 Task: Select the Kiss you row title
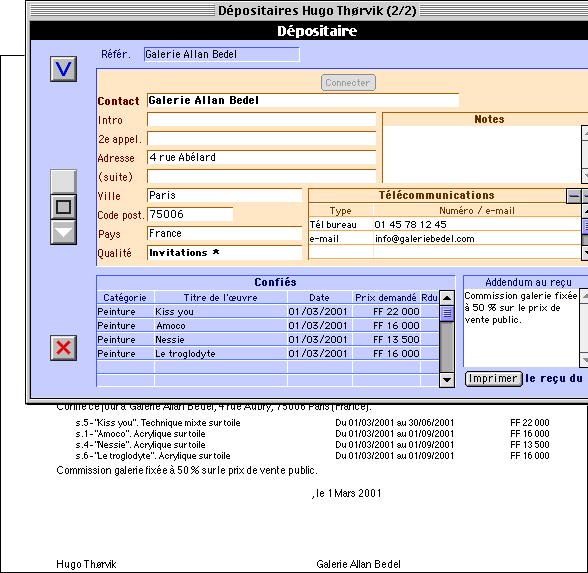221,312
